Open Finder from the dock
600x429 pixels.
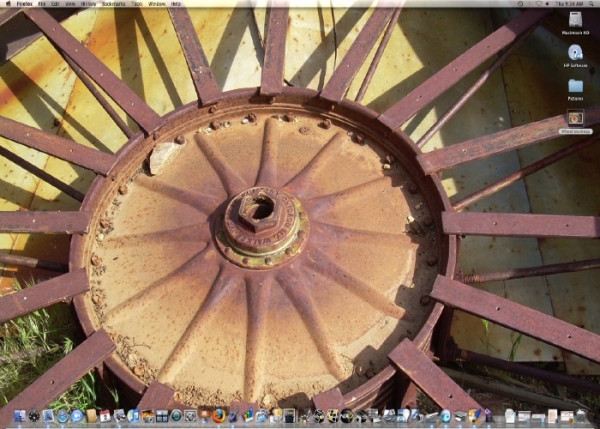coord(19,416)
